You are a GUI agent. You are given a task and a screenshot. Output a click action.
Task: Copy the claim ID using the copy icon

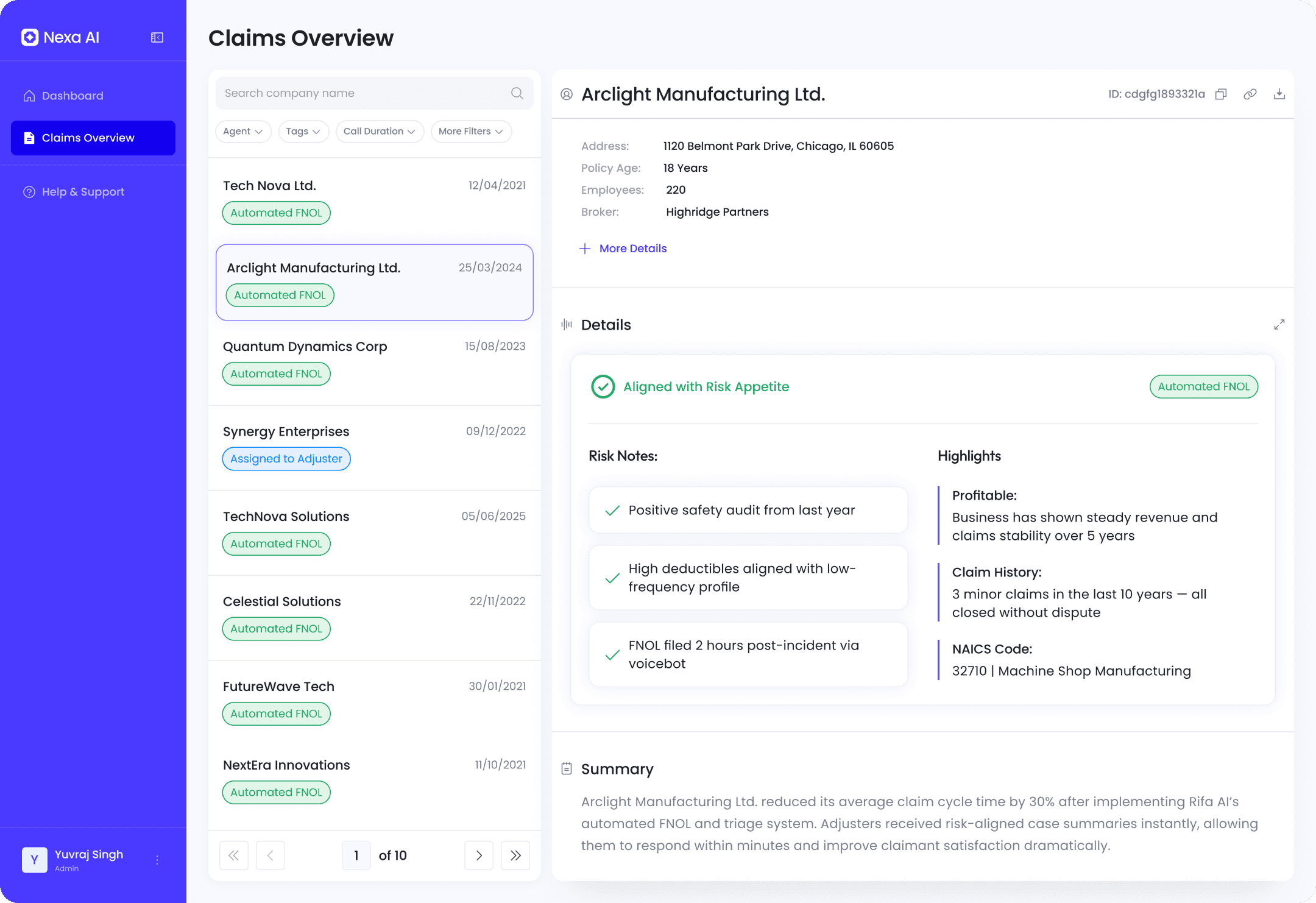tap(1221, 94)
